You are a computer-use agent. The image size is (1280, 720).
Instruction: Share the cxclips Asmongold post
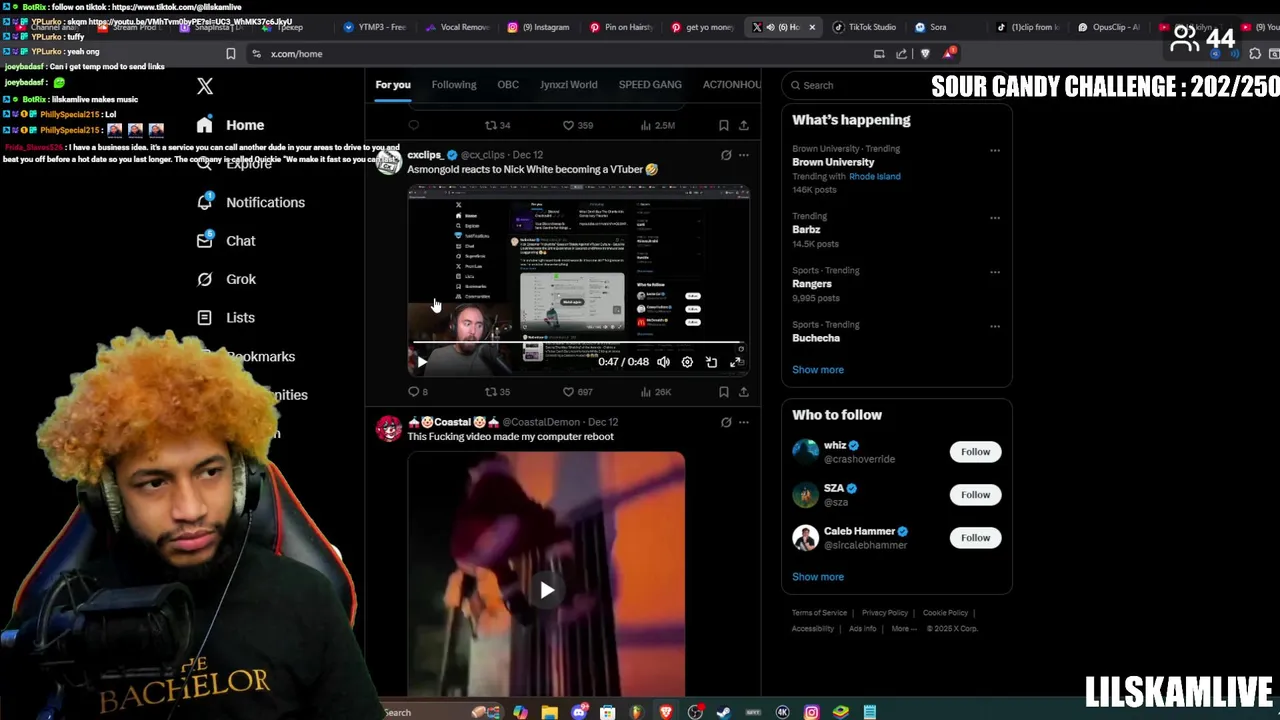743,392
